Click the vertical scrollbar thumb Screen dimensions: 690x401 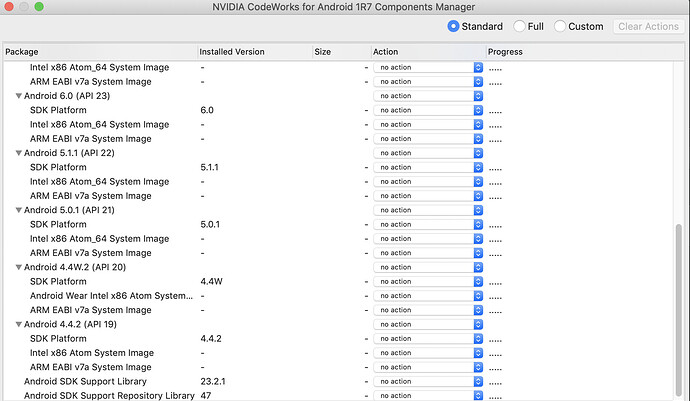pos(679,310)
